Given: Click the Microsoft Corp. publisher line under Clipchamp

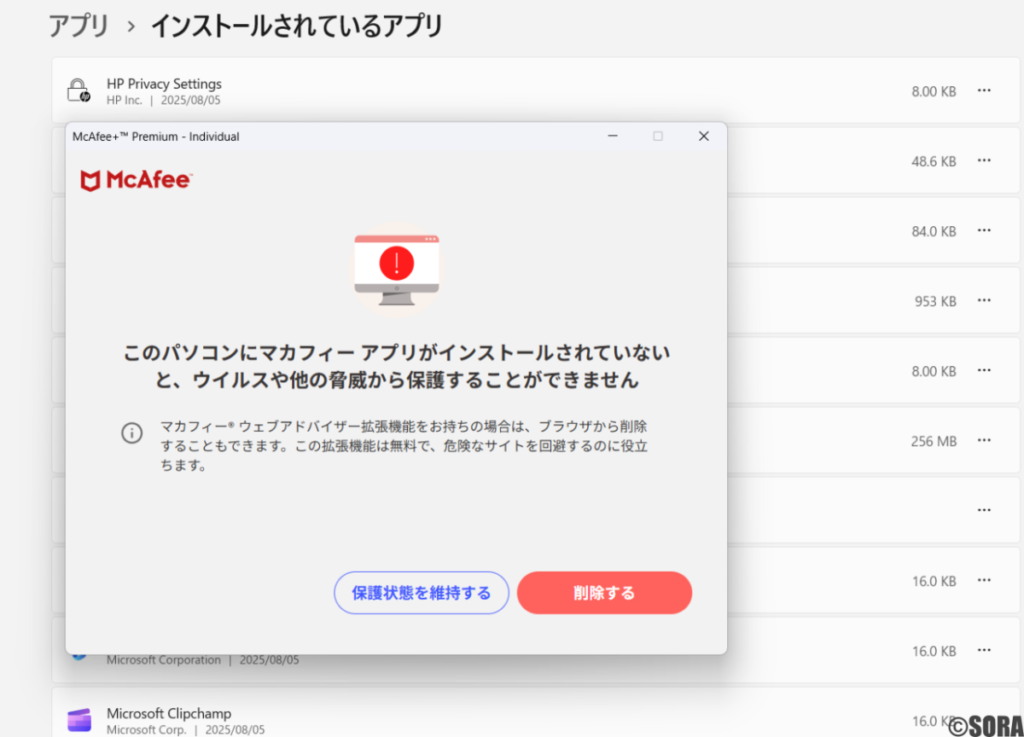Looking at the screenshot, I should (185, 730).
